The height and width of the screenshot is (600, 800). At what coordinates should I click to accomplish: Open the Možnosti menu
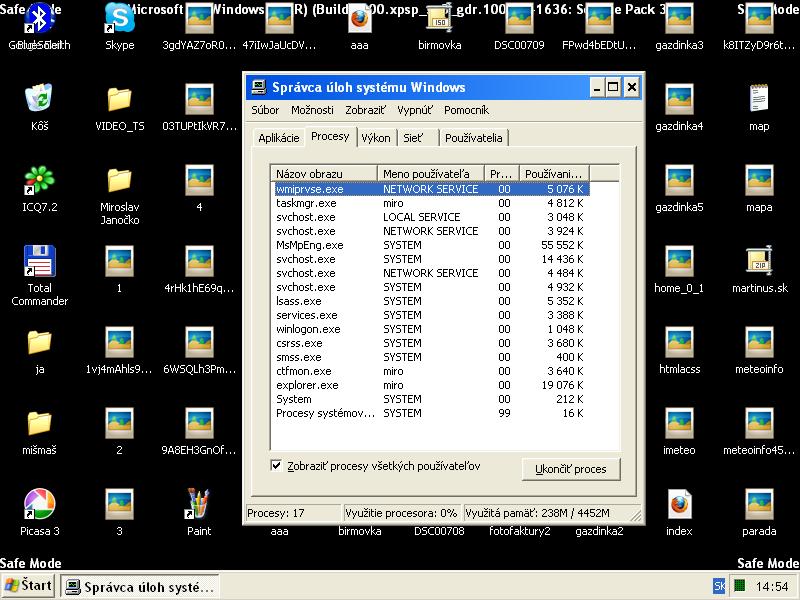(312, 110)
